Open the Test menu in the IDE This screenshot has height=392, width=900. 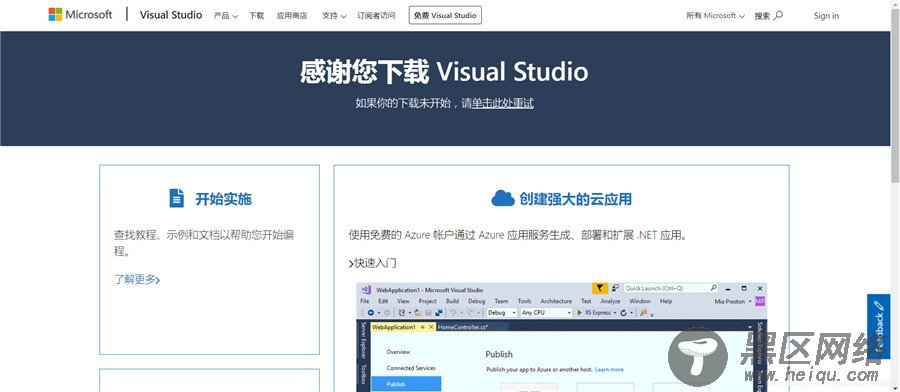pyautogui.click(x=586, y=301)
